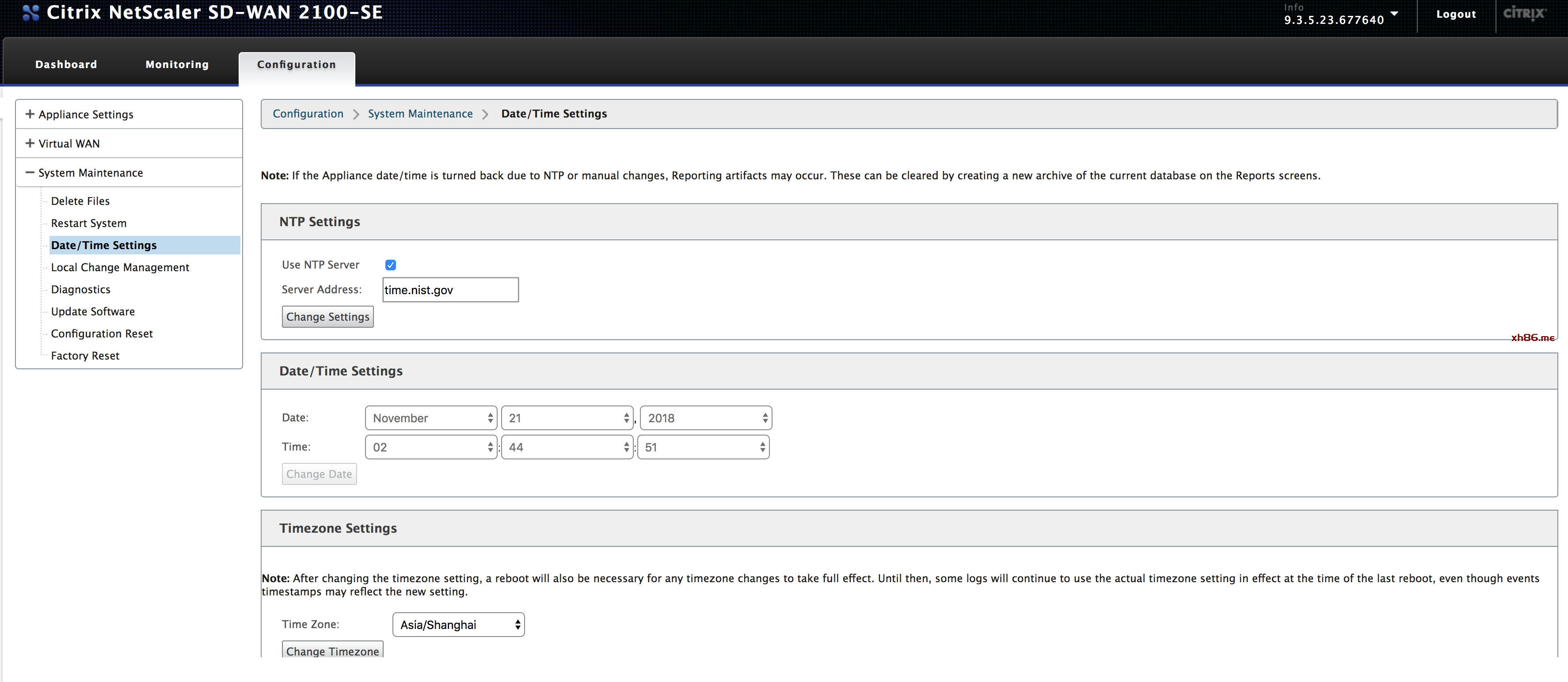Click the Citrix NetScaler logo icon
Viewport: 1568px width, 682px height.
[x=30, y=13]
